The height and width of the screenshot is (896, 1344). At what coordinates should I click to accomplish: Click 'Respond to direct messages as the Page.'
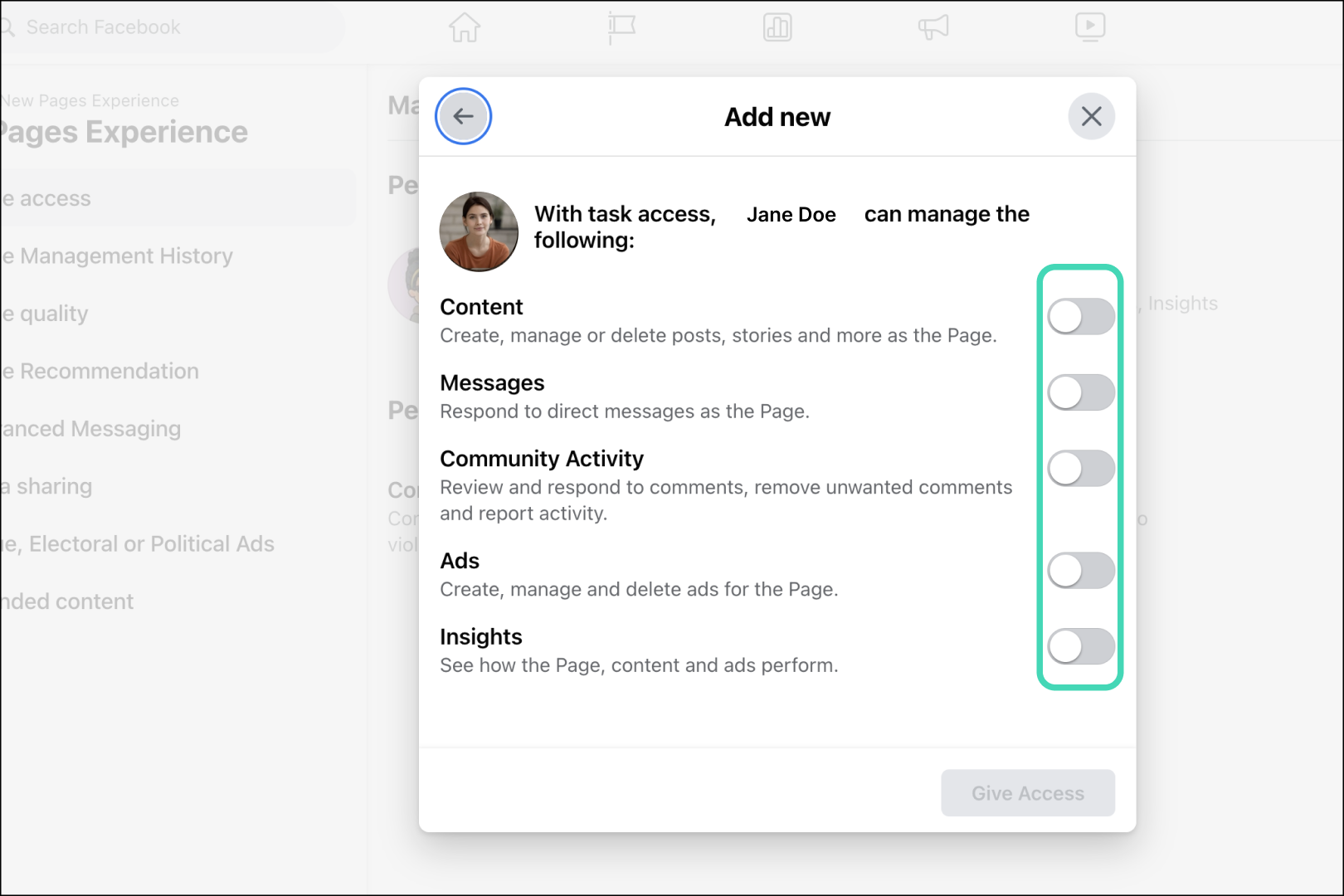pos(625,411)
